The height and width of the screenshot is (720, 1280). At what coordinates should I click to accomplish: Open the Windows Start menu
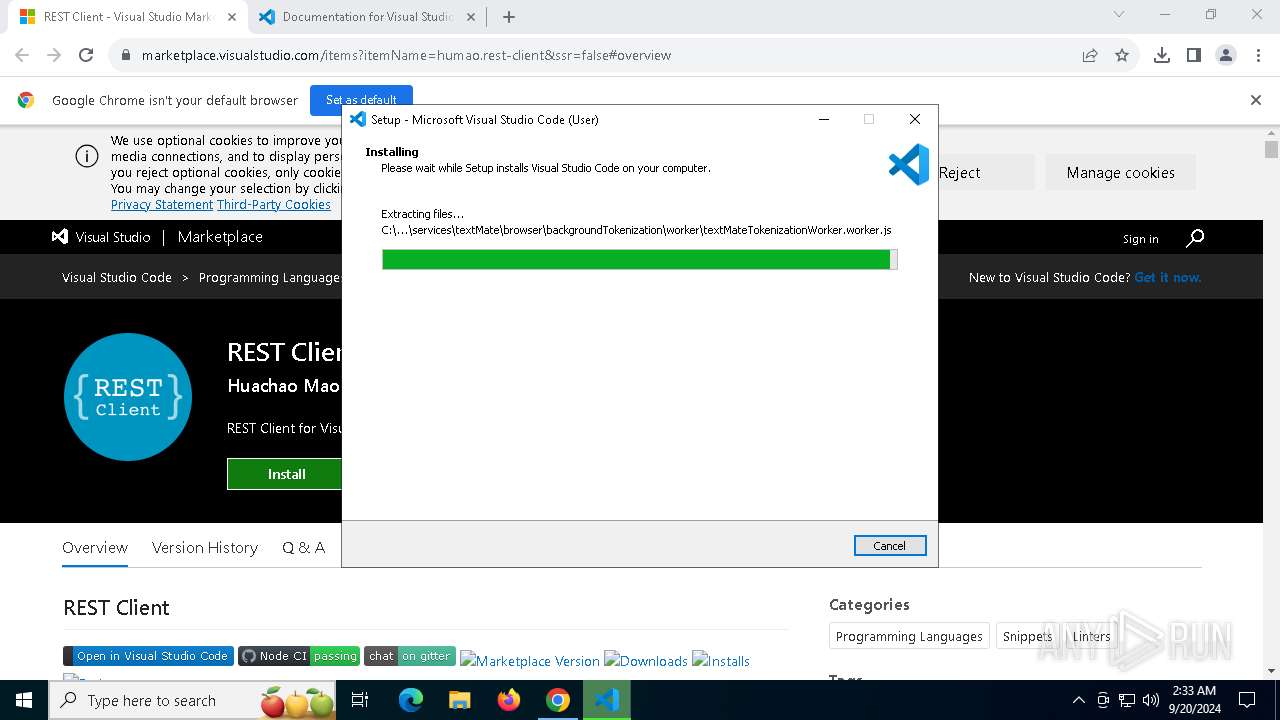[x=24, y=700]
